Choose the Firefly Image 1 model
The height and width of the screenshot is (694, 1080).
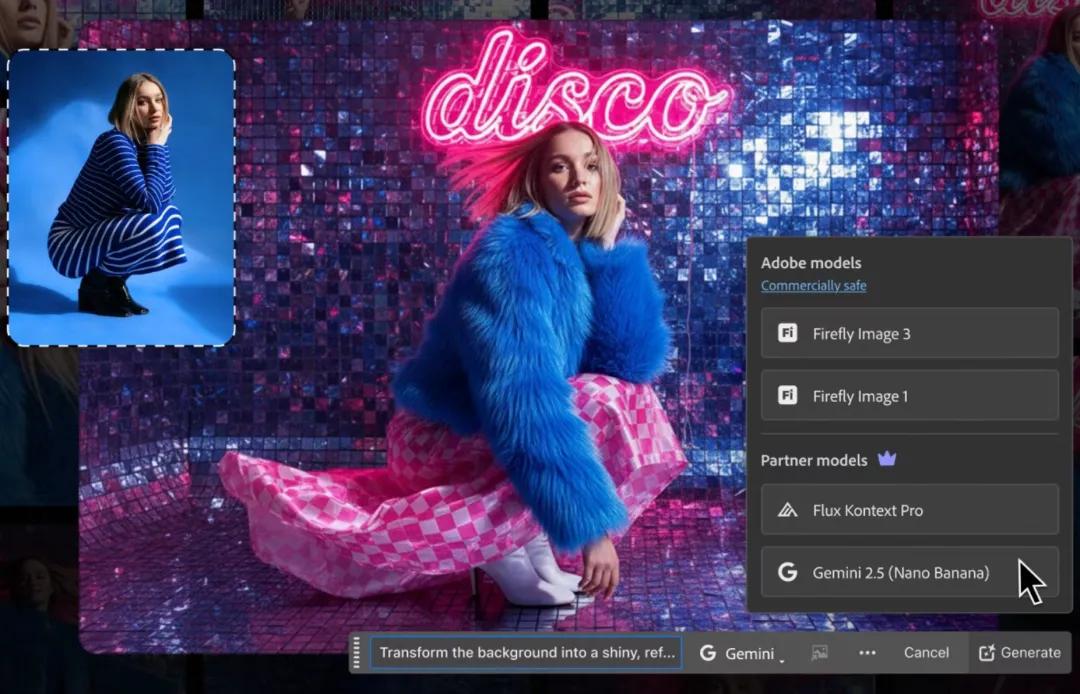coord(909,396)
